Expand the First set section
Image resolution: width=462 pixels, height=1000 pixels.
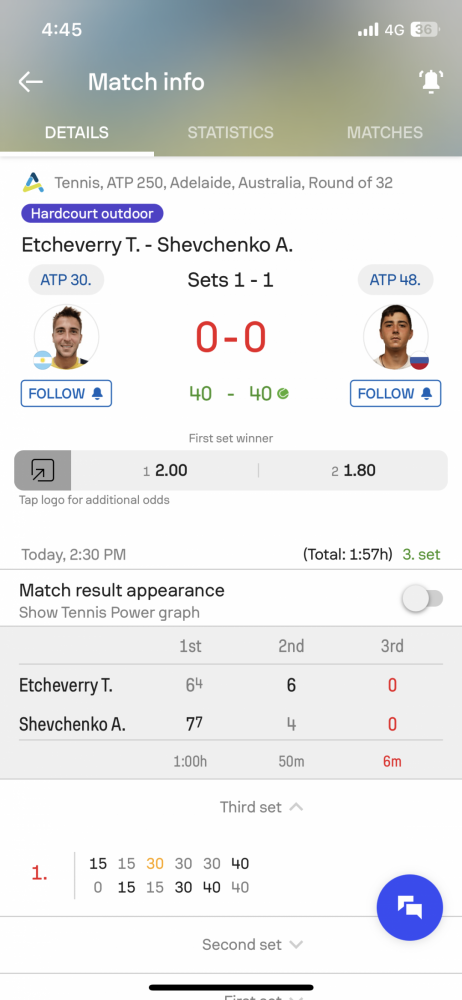point(261,996)
